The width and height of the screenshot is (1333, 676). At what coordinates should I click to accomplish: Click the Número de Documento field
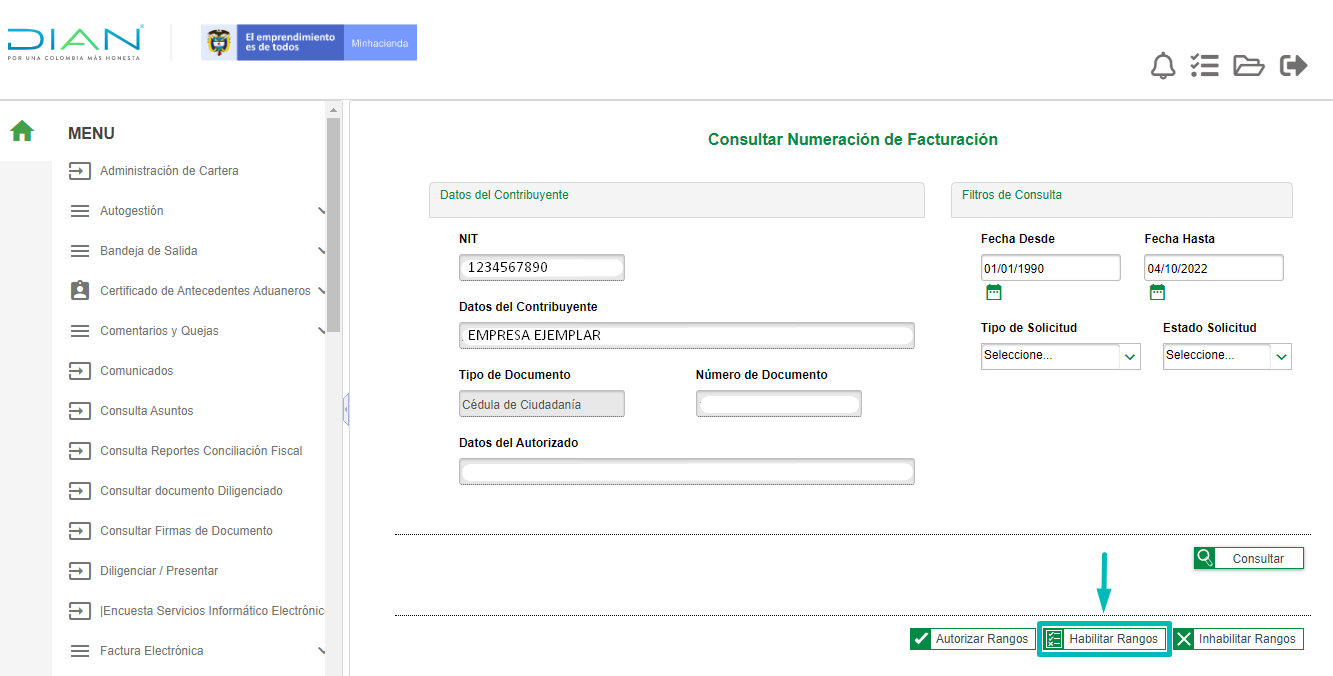coord(778,404)
